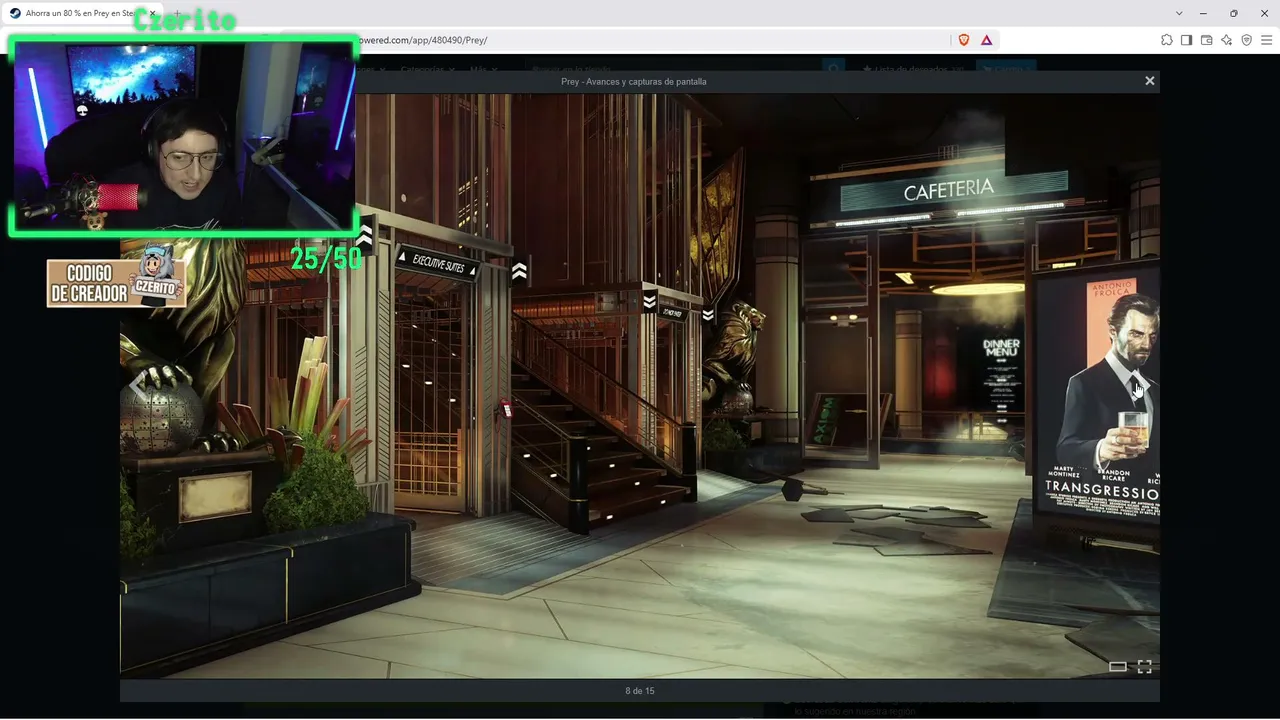Open Brave Rewards triangle icon
The height and width of the screenshot is (720, 1280).
coord(987,40)
